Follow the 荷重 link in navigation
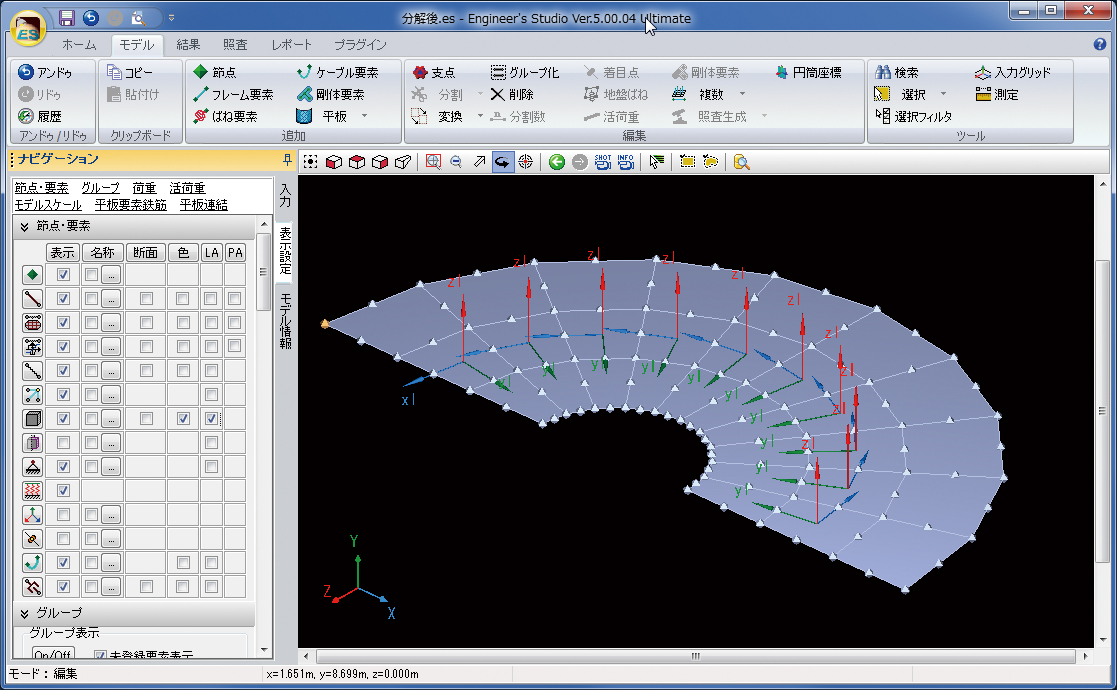Viewport: 1117px width, 690px height. coord(144,188)
